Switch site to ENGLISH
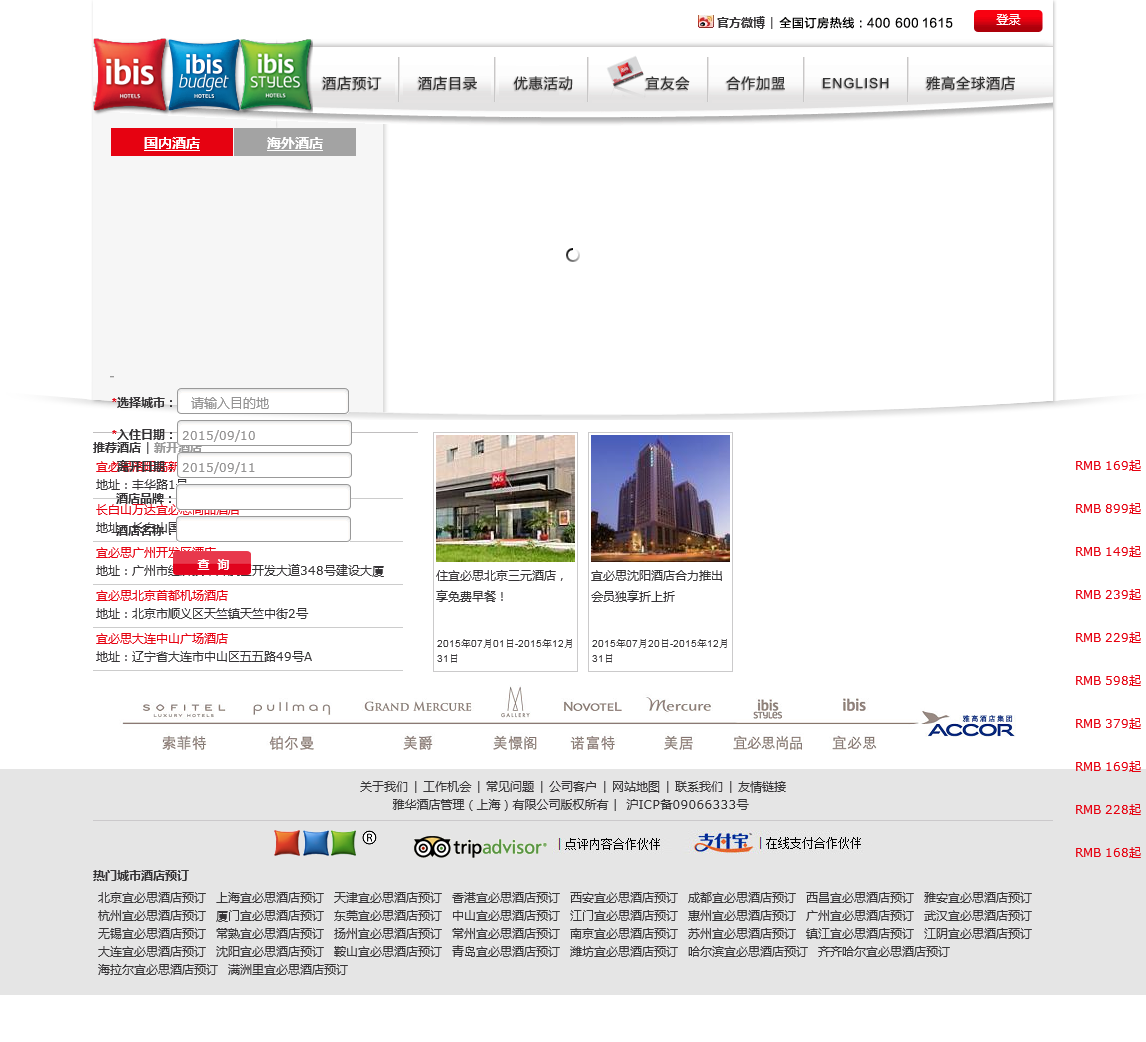 tap(855, 83)
